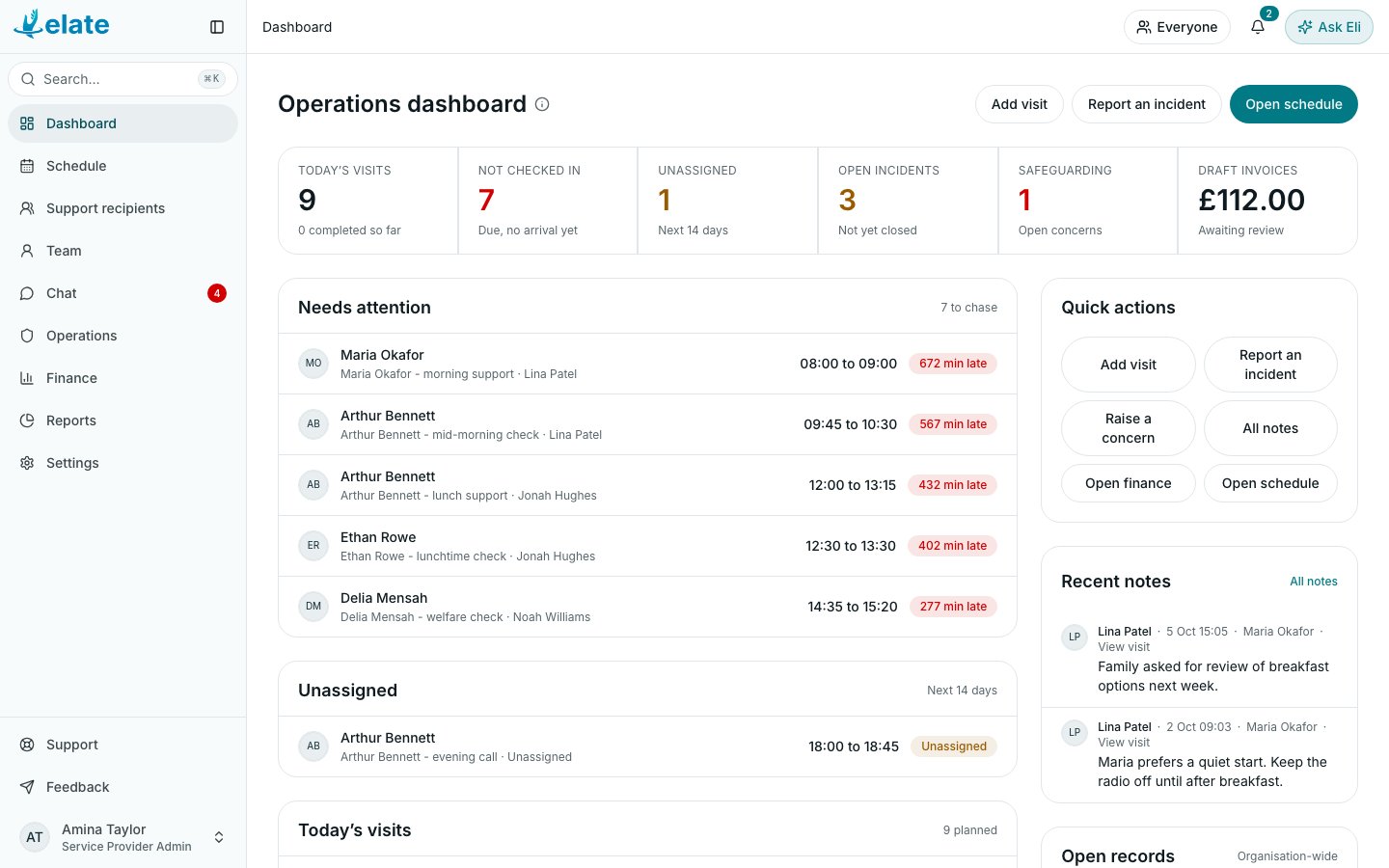Click the Chat bubble icon
Screen dimensions: 1389x868
click(x=27, y=293)
